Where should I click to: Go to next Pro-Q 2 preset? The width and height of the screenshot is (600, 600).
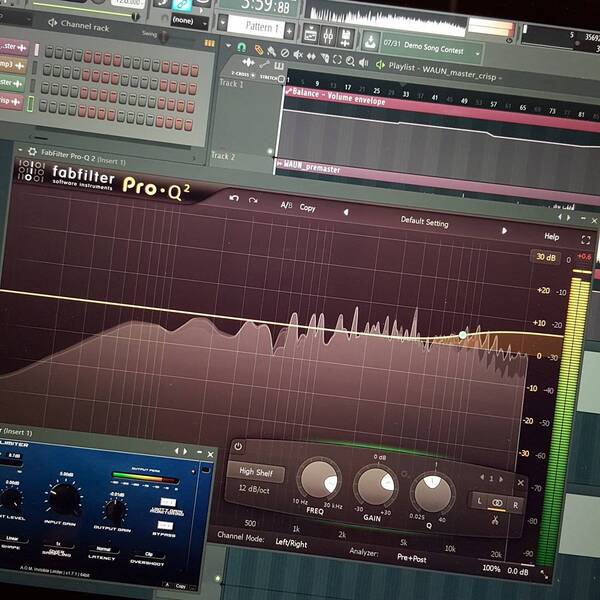pyautogui.click(x=504, y=231)
